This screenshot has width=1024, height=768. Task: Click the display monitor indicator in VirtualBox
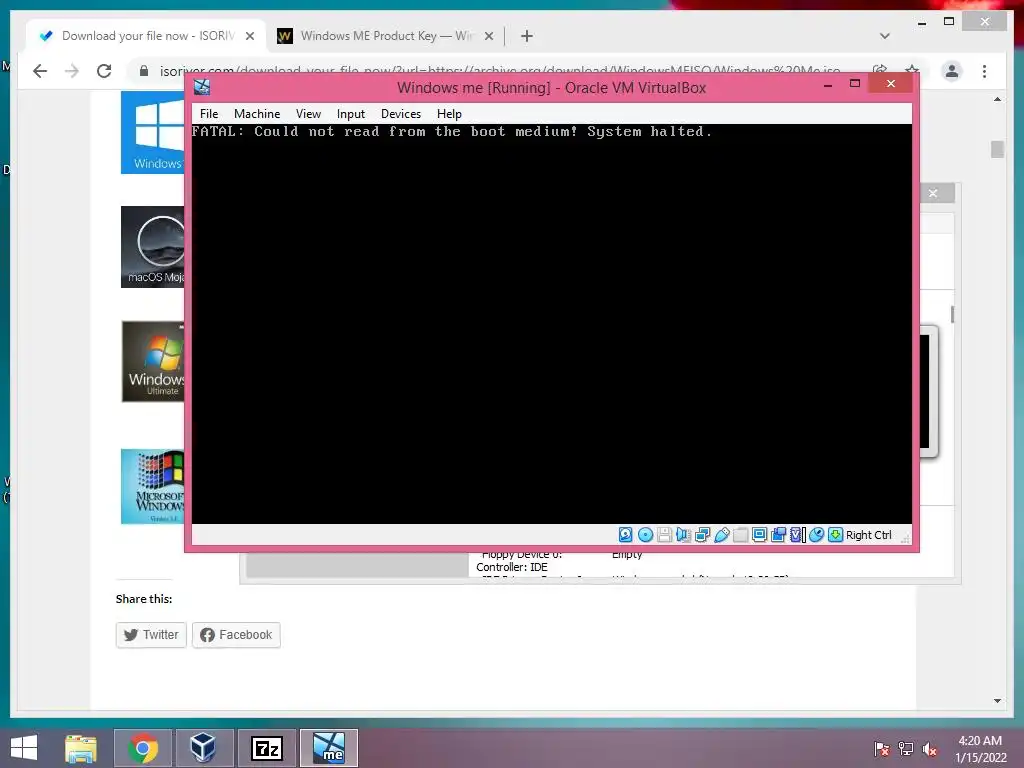760,535
